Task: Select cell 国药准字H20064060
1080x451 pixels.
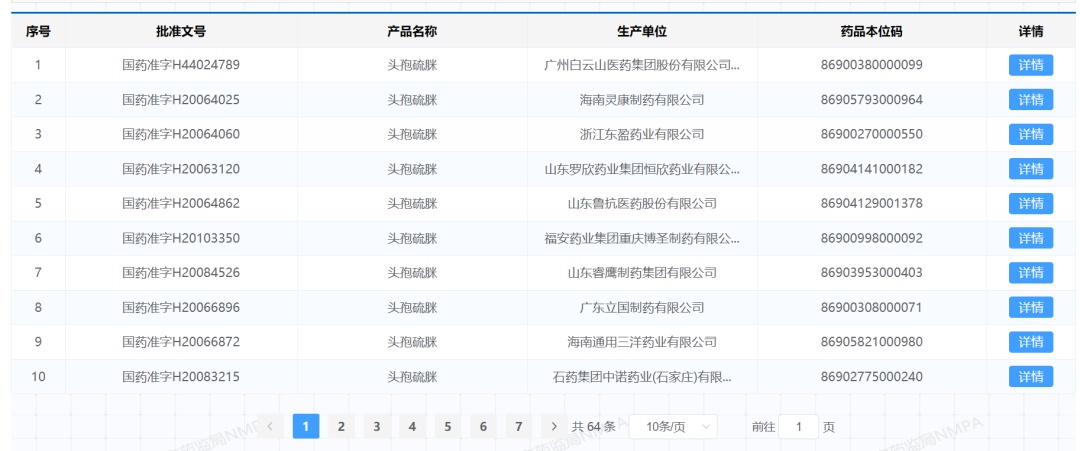Action: tap(181, 134)
